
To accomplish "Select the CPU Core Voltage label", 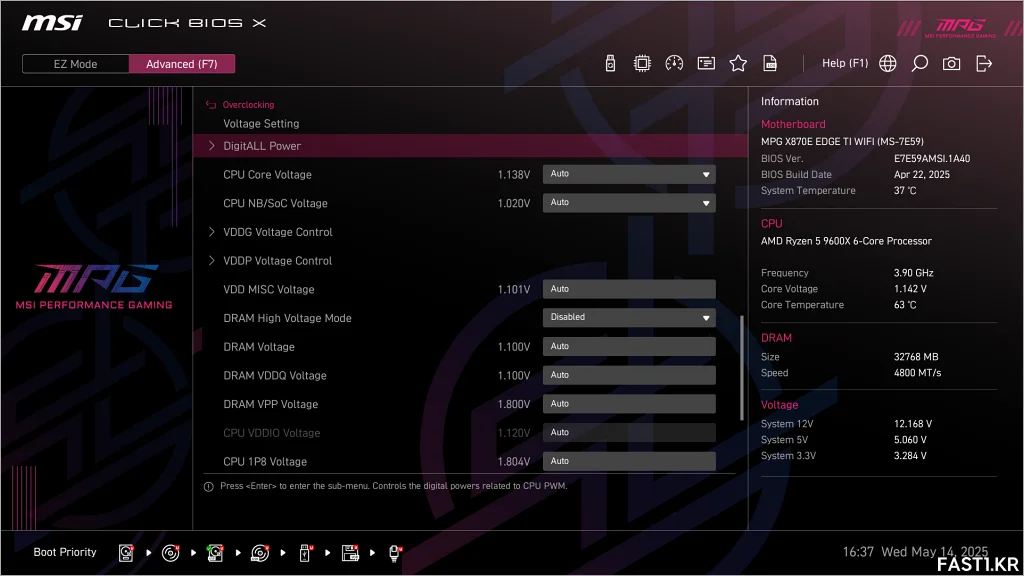I will pos(267,174).
